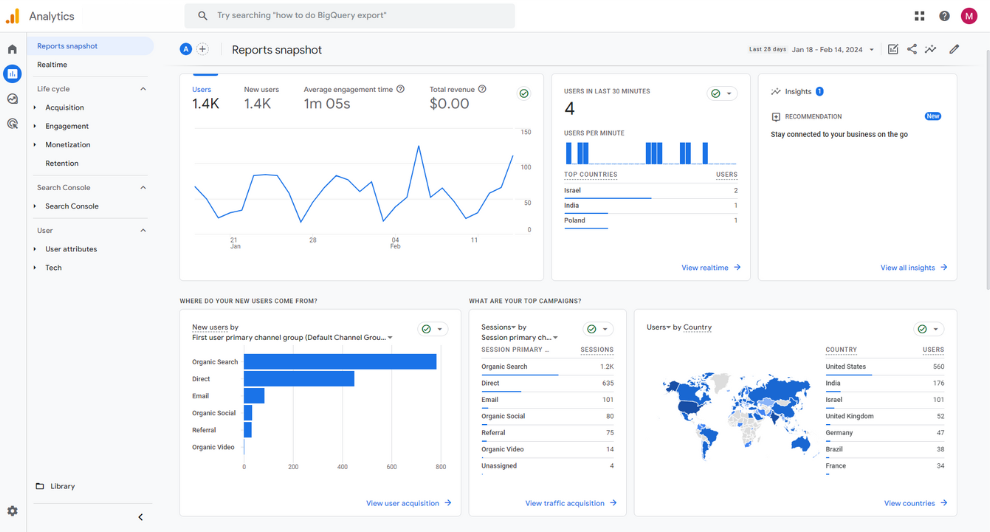Collapse the Search Console section
Screen dimensions: 990x532
[x=143, y=187]
